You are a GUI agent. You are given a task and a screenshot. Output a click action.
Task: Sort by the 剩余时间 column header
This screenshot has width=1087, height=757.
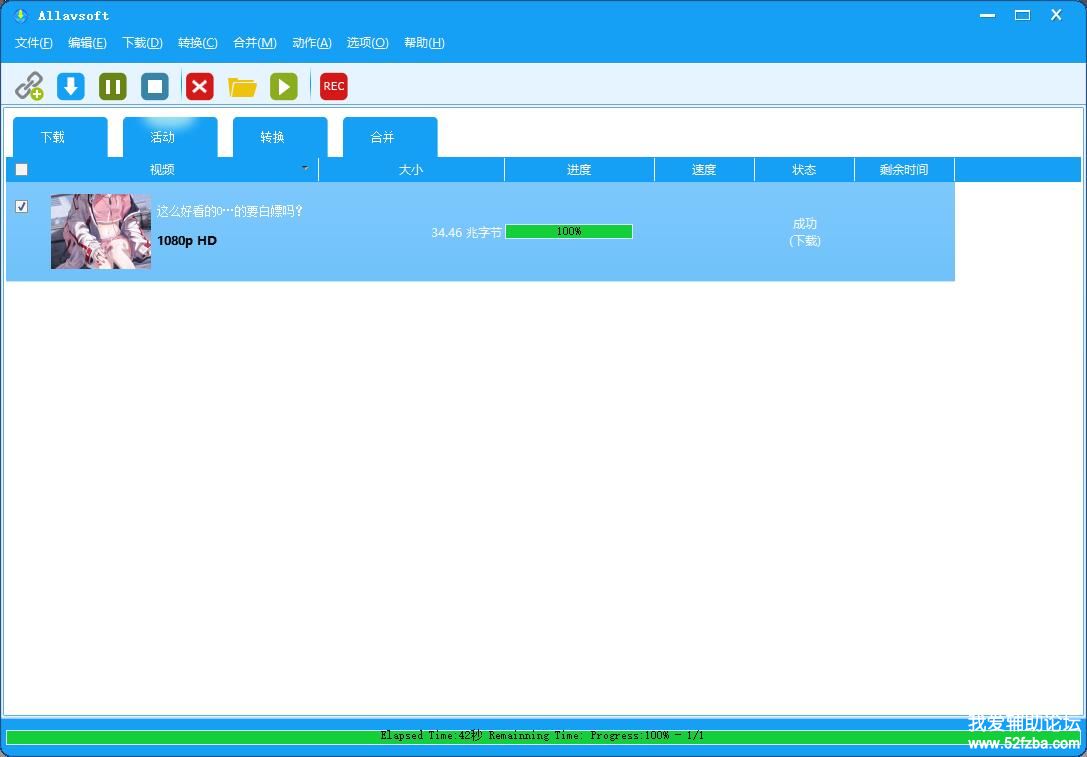904,170
